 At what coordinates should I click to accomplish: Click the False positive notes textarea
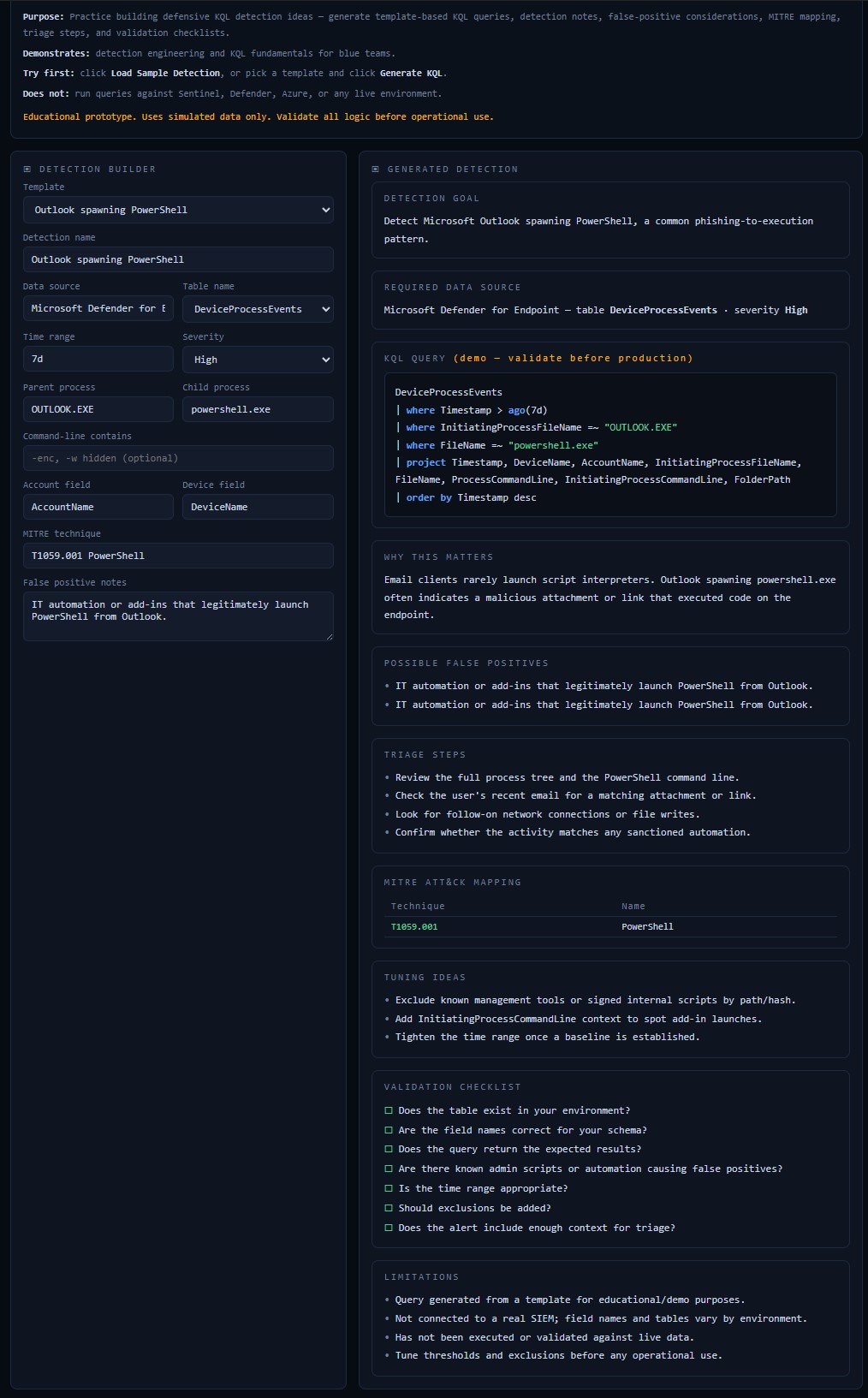coord(178,616)
